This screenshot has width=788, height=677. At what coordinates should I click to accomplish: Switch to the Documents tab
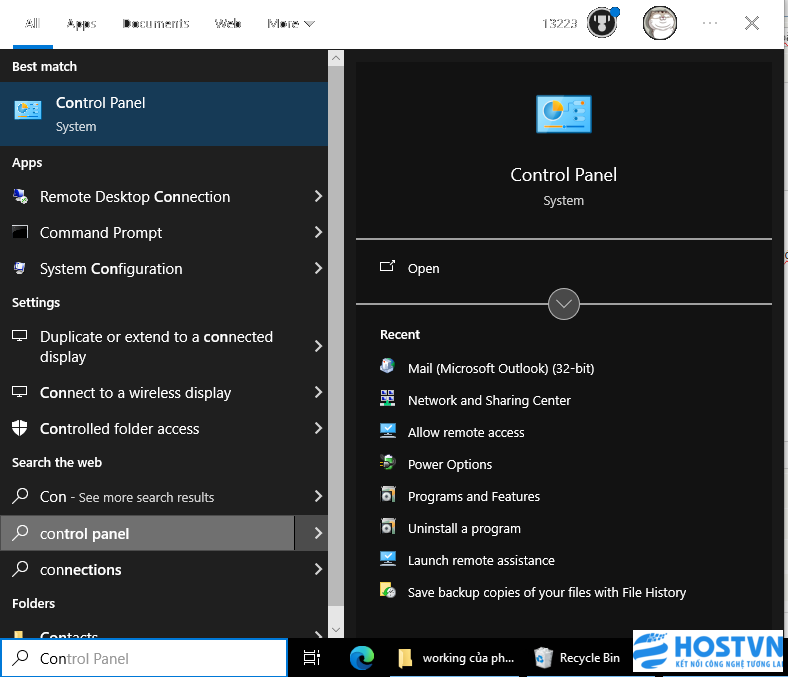(x=156, y=23)
